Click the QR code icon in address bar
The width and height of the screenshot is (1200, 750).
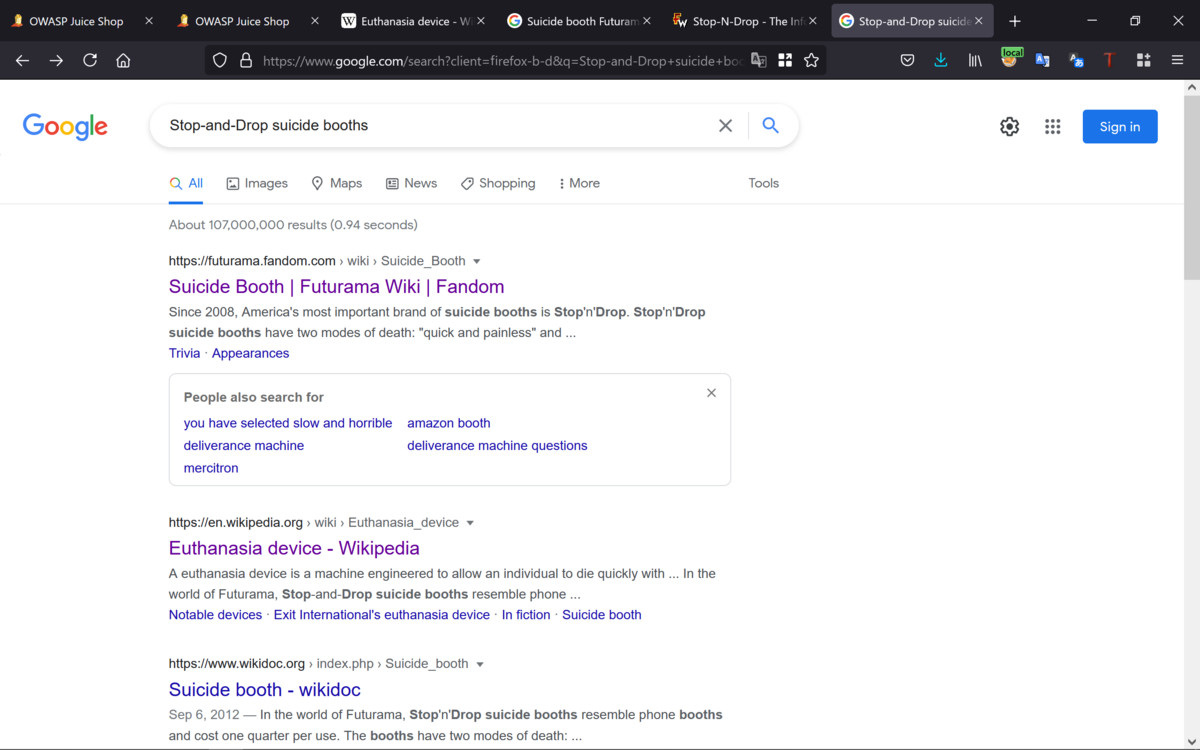(785, 60)
